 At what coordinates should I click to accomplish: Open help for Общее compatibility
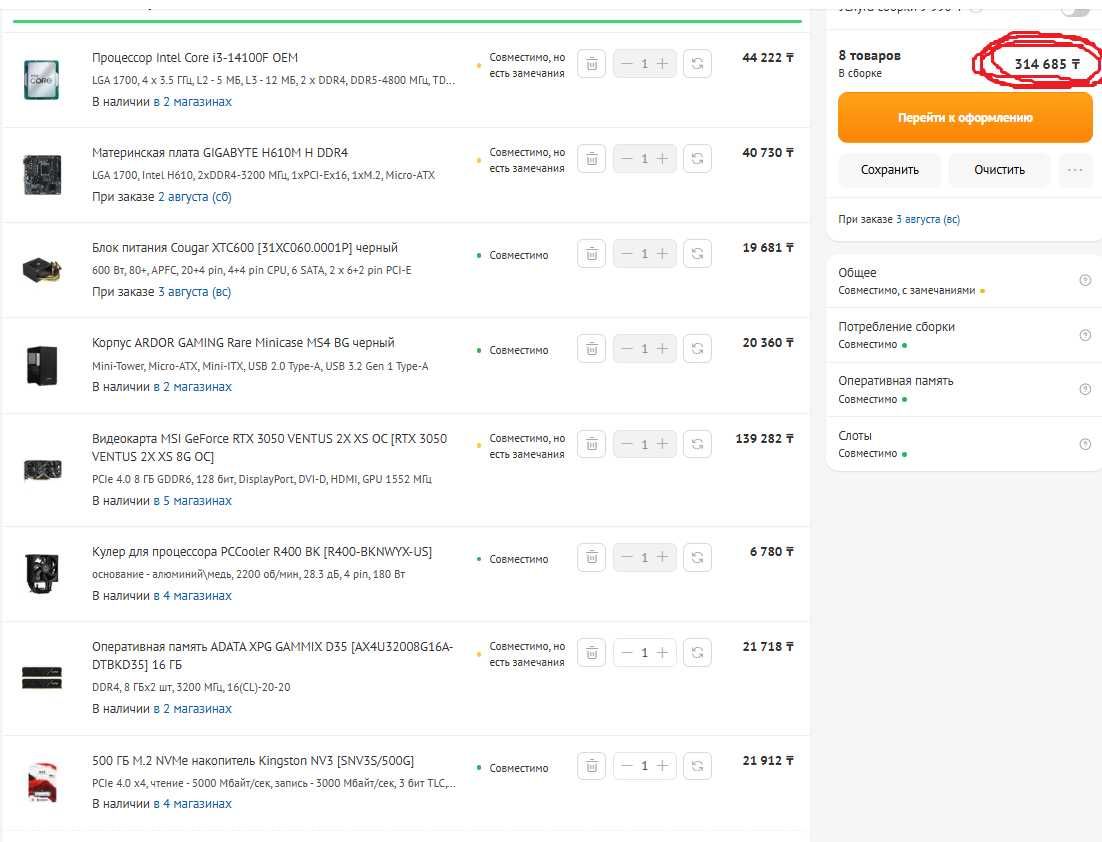pos(1085,280)
